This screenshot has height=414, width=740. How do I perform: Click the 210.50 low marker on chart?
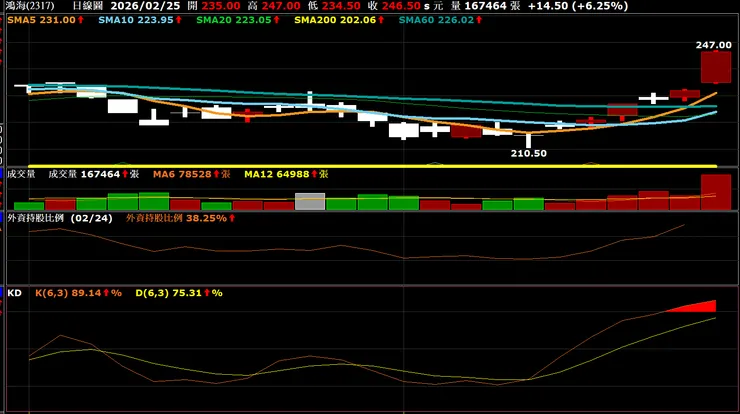point(529,153)
